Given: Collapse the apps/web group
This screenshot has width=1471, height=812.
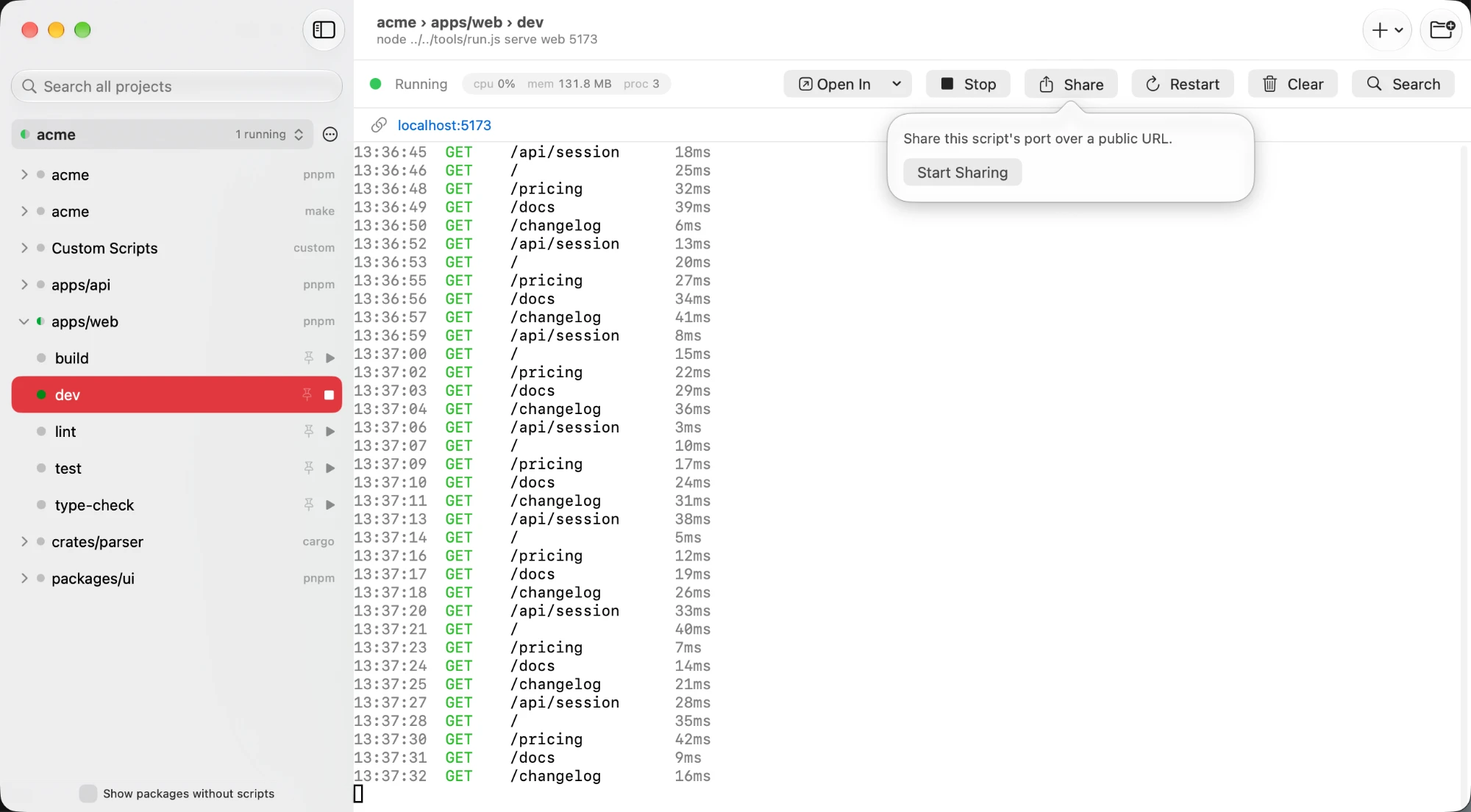Looking at the screenshot, I should pyautogui.click(x=24, y=321).
